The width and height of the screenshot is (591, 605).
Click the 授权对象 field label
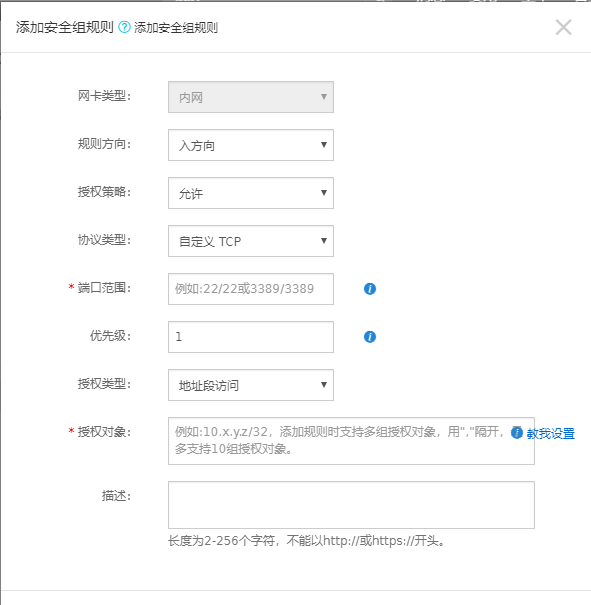pyautogui.click(x=104, y=432)
